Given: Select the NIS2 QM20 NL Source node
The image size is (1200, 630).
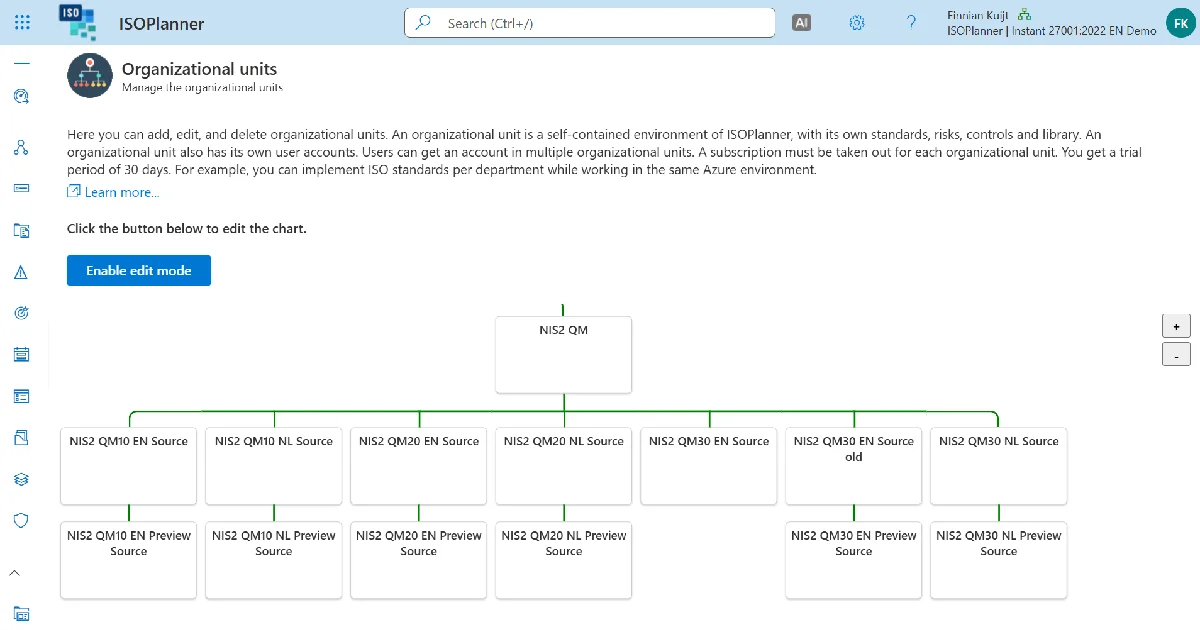Looking at the screenshot, I should (564, 466).
